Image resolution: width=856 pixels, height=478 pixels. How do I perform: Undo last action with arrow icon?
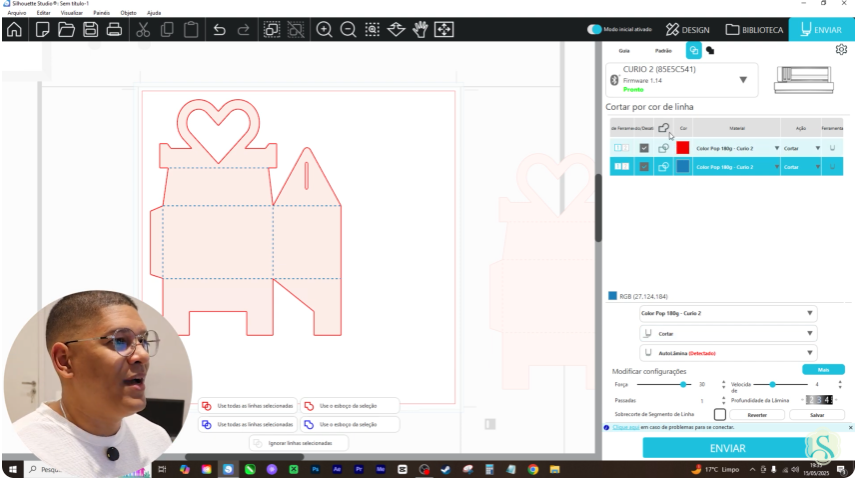pos(219,29)
